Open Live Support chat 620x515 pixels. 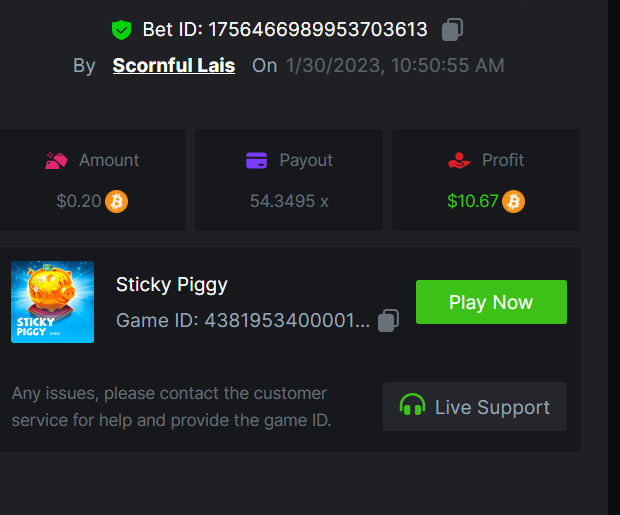coord(475,407)
